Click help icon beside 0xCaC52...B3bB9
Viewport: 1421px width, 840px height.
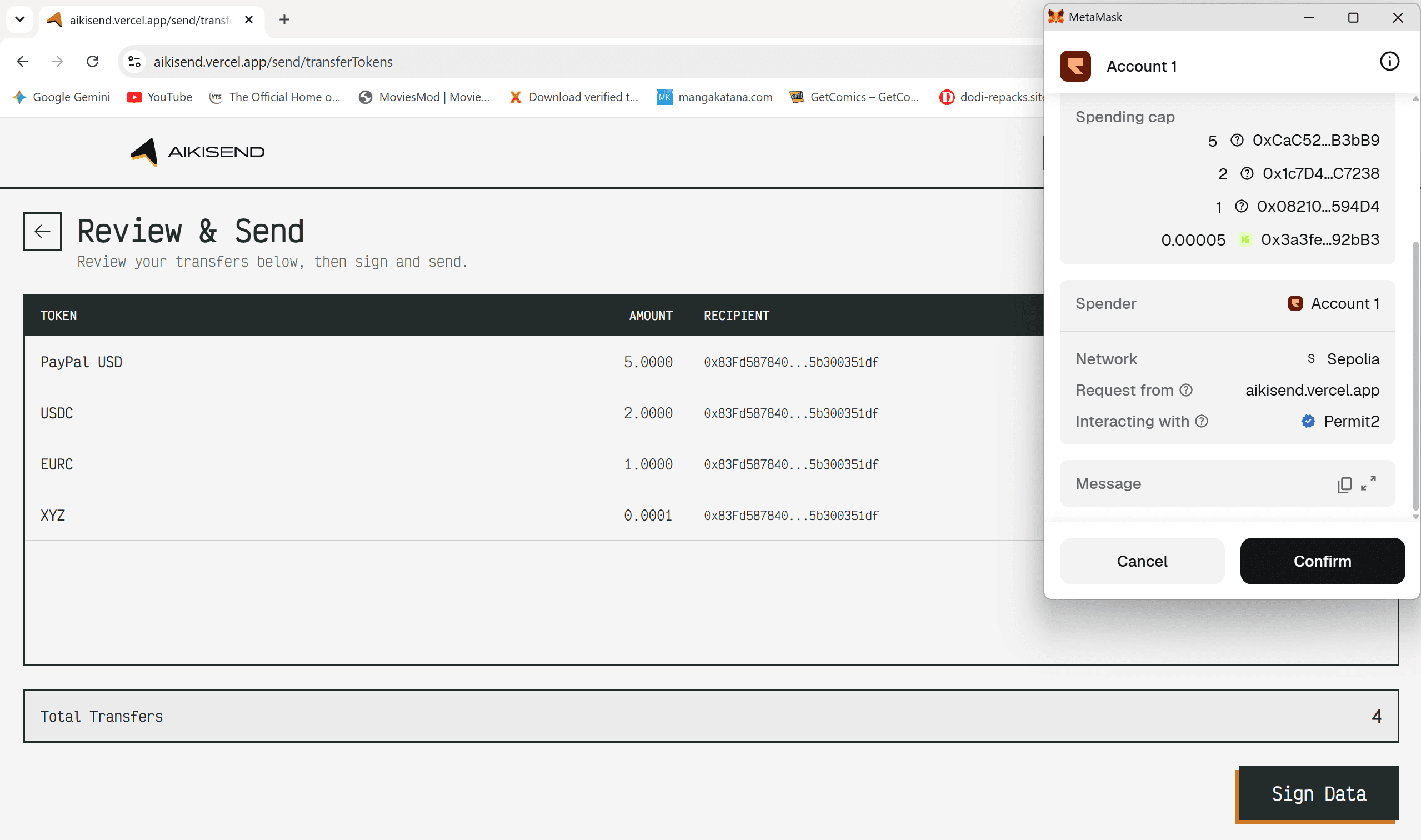coord(1237,140)
